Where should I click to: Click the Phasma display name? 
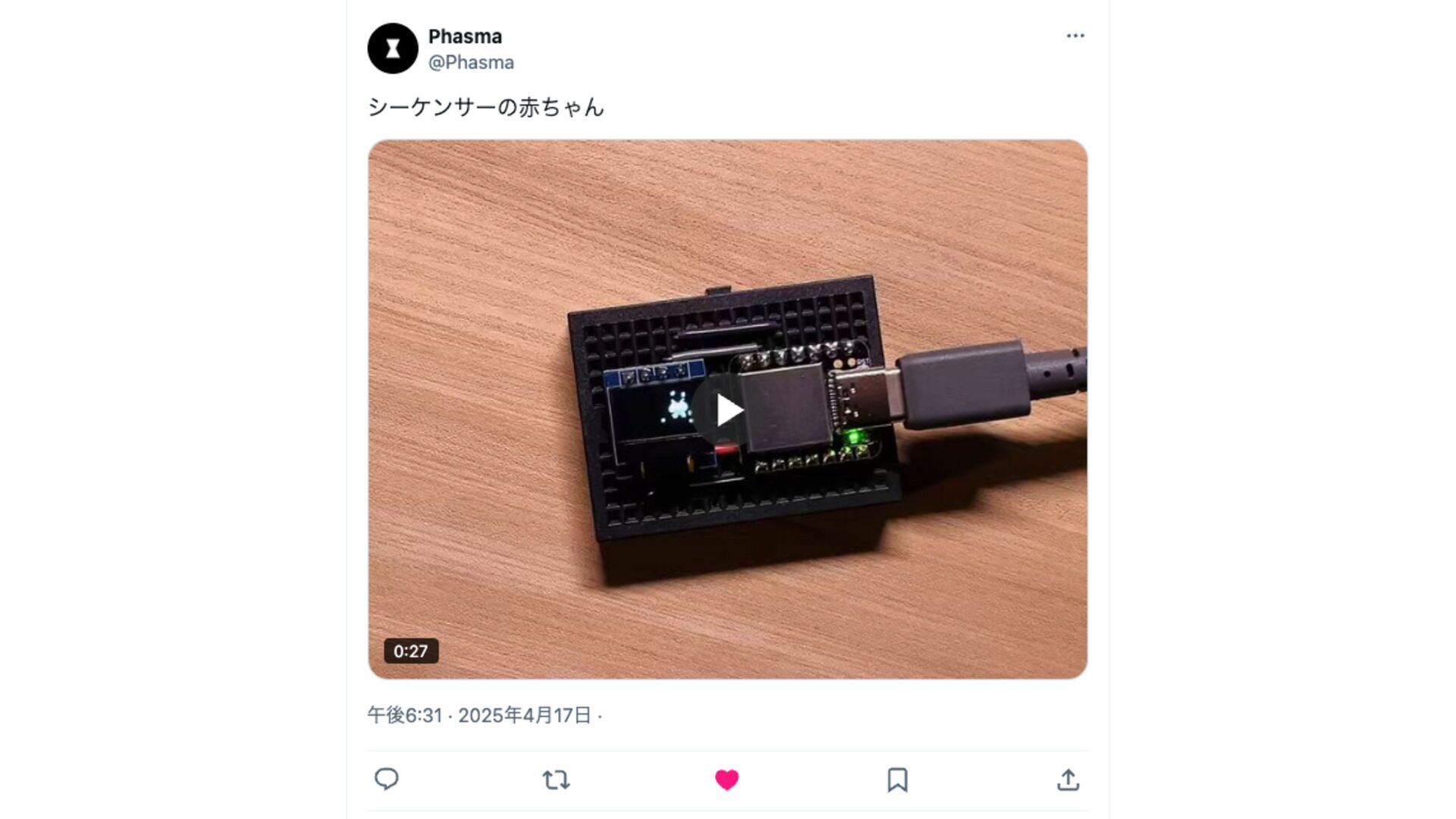[465, 36]
